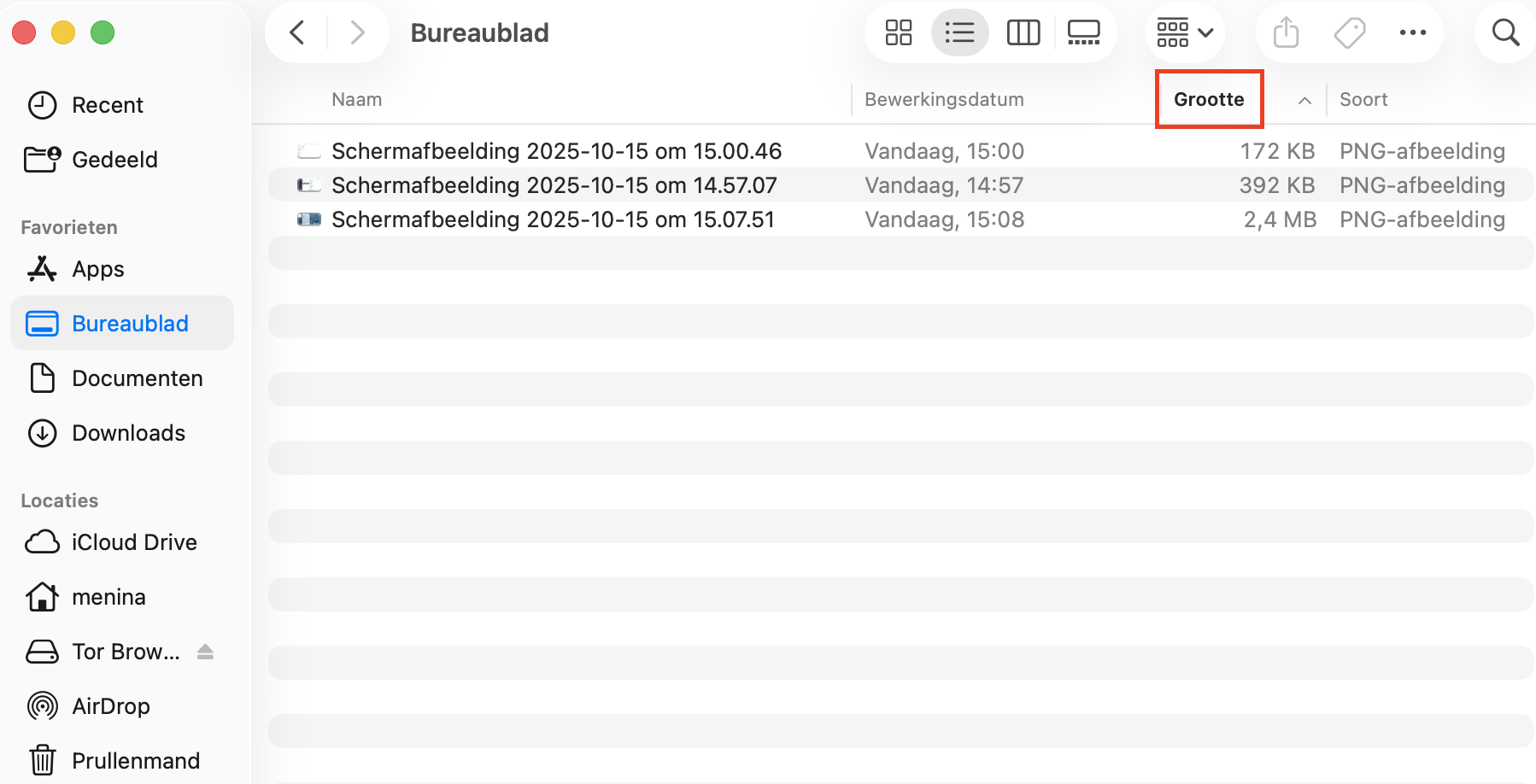Open the more options (…) menu
The height and width of the screenshot is (784, 1536).
(x=1413, y=32)
